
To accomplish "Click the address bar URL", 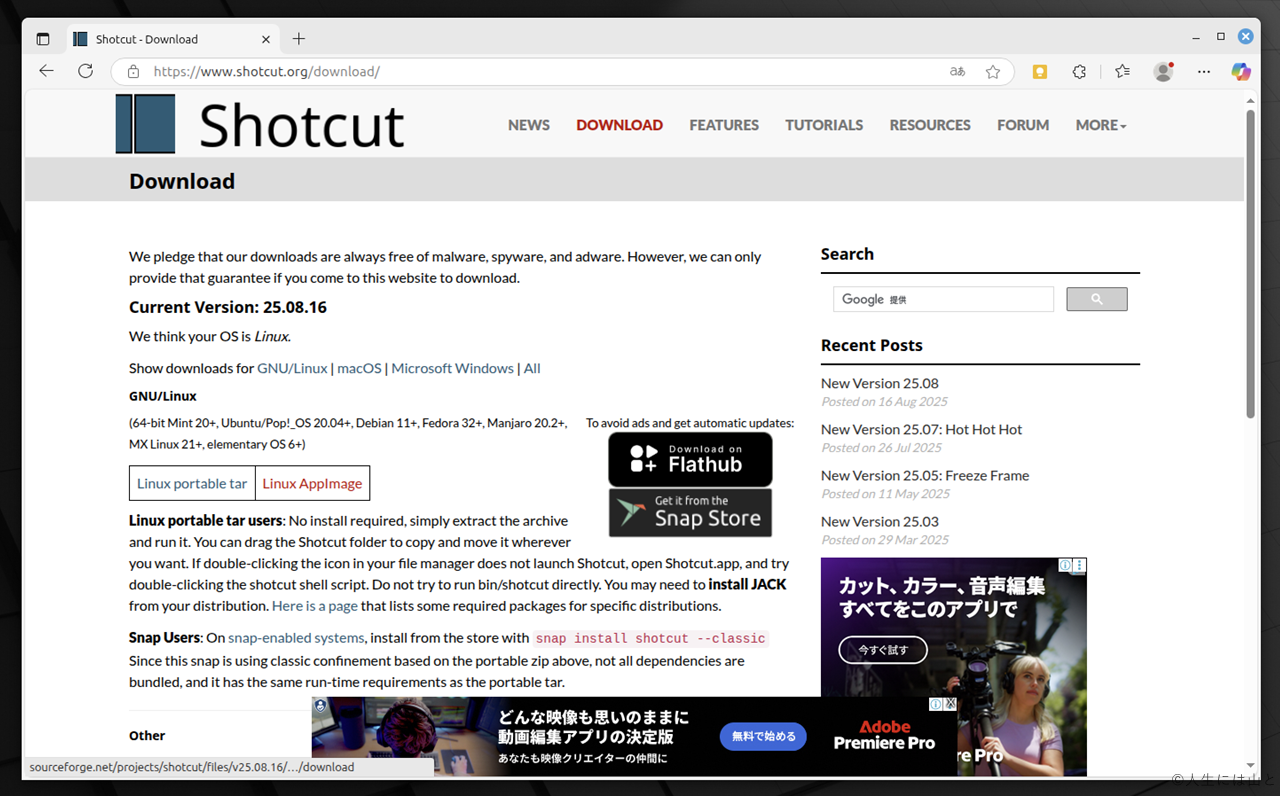I will click(266, 72).
